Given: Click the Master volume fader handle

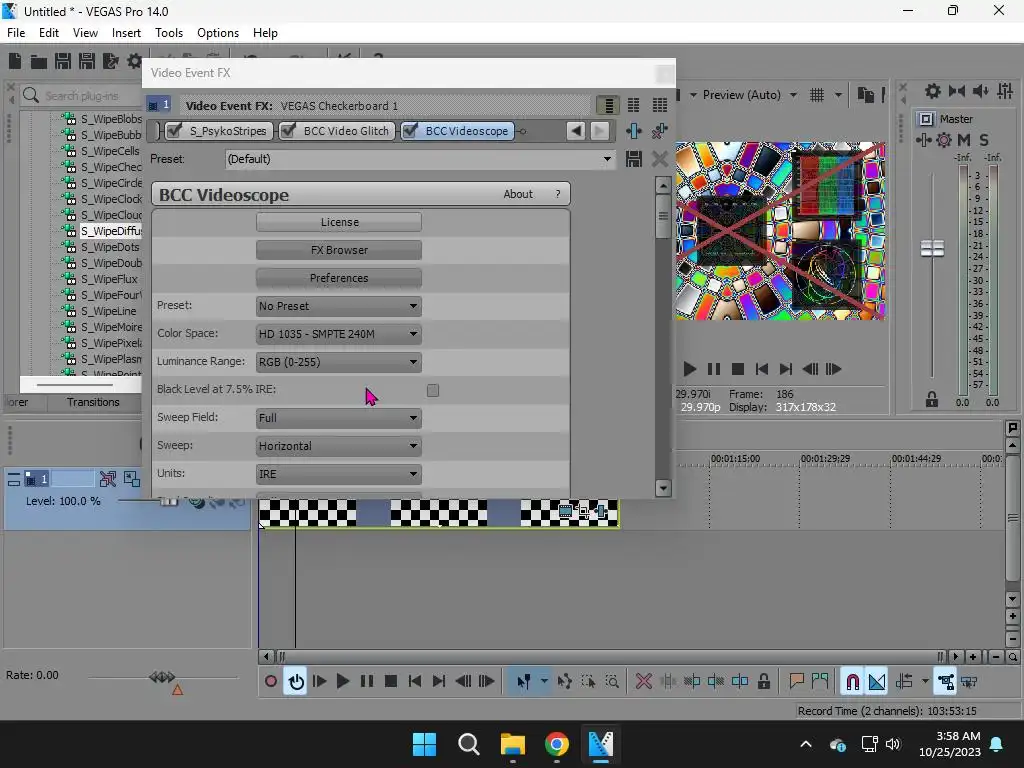Looking at the screenshot, I should 932,248.
